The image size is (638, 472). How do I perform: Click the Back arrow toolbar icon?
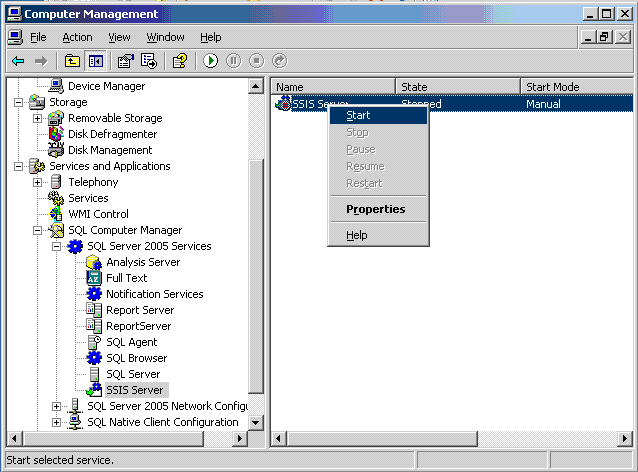tap(18, 61)
